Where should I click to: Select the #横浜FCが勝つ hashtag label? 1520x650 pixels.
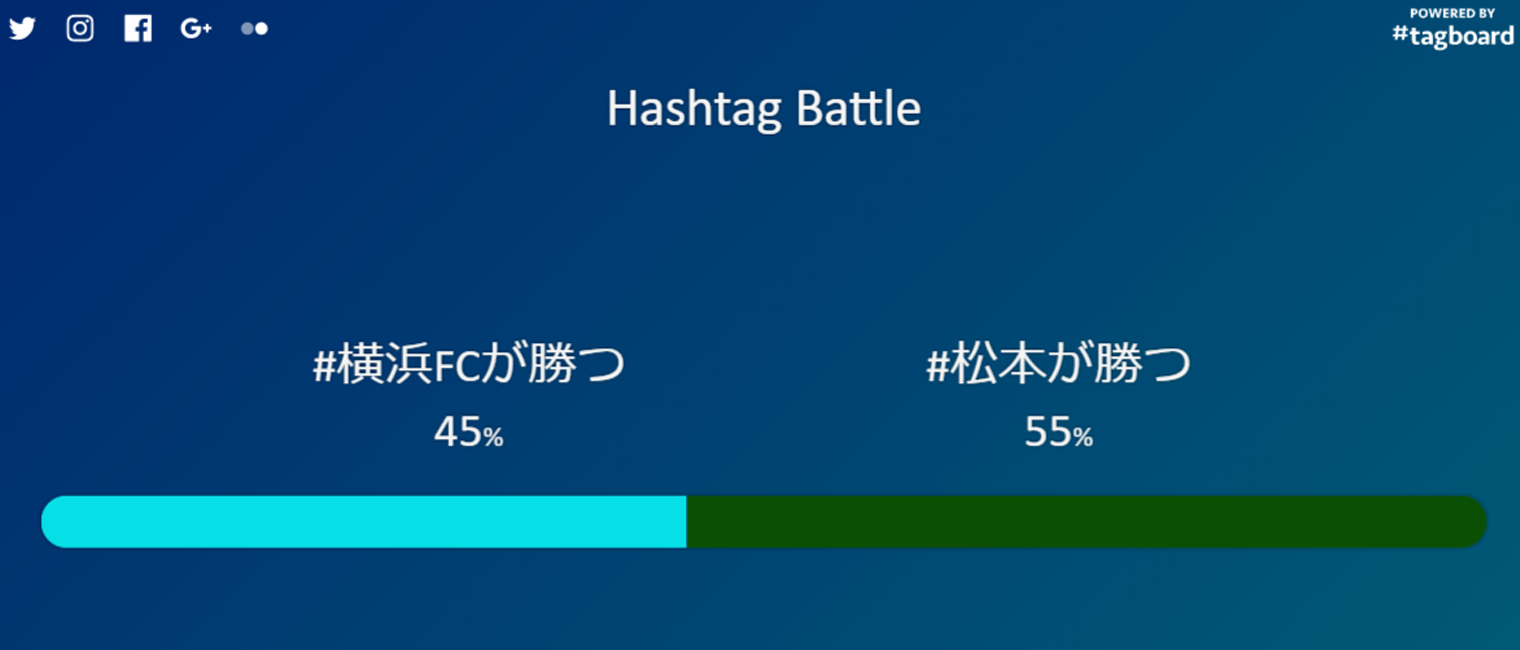click(x=468, y=365)
